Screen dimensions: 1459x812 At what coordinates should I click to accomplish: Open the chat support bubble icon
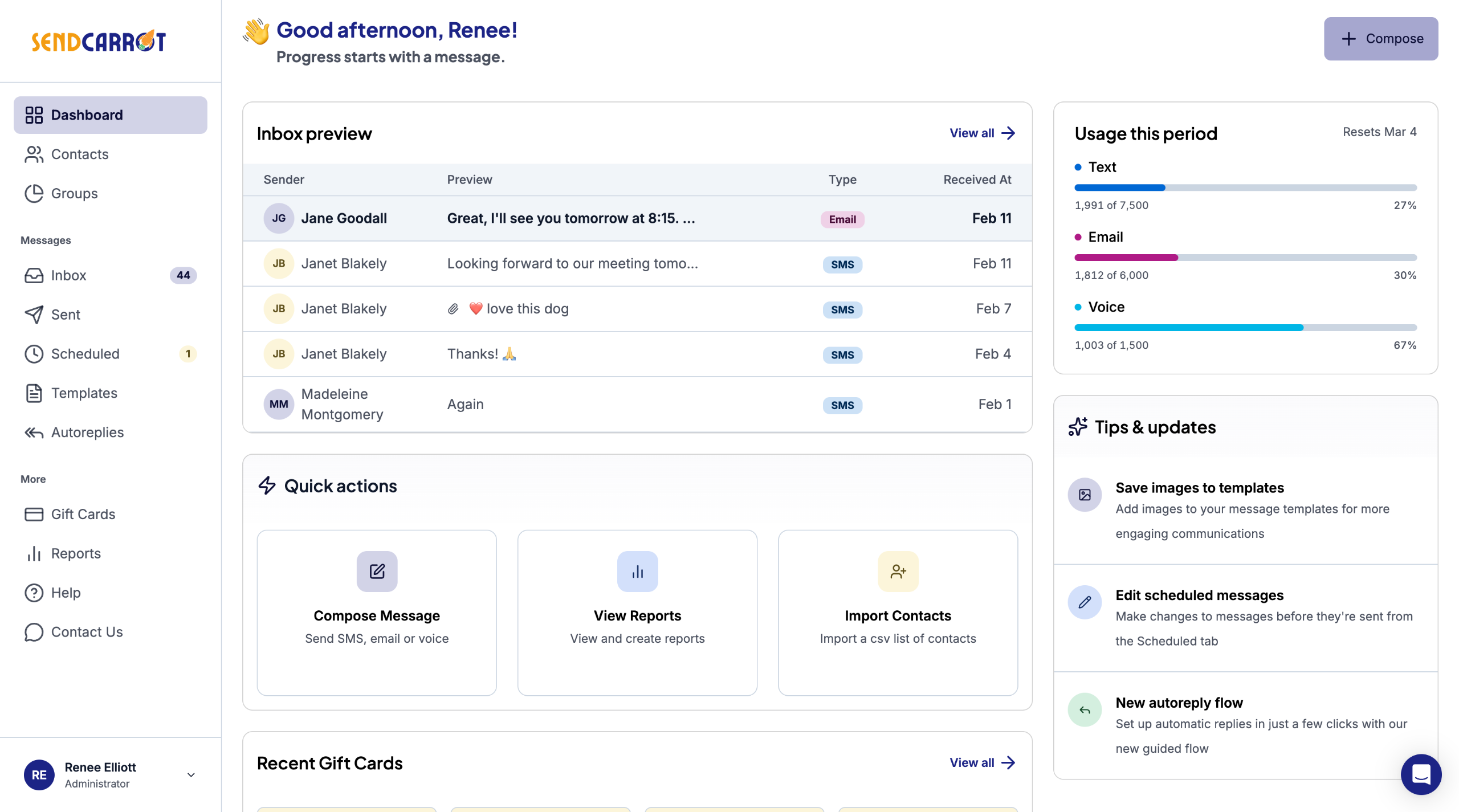click(1420, 774)
